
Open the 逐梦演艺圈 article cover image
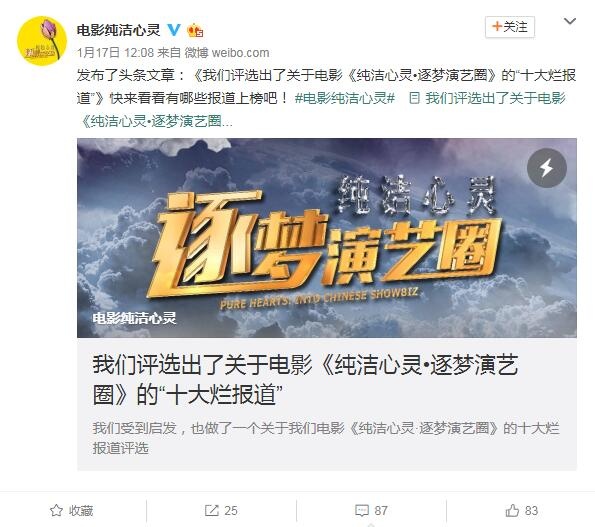point(327,238)
